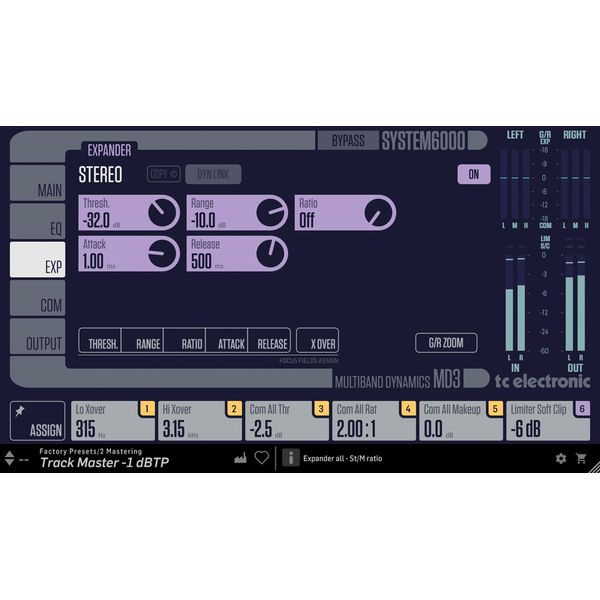Select RANGE focus field
Image resolution: width=600 pixels, height=600 pixels.
[x=142, y=340]
